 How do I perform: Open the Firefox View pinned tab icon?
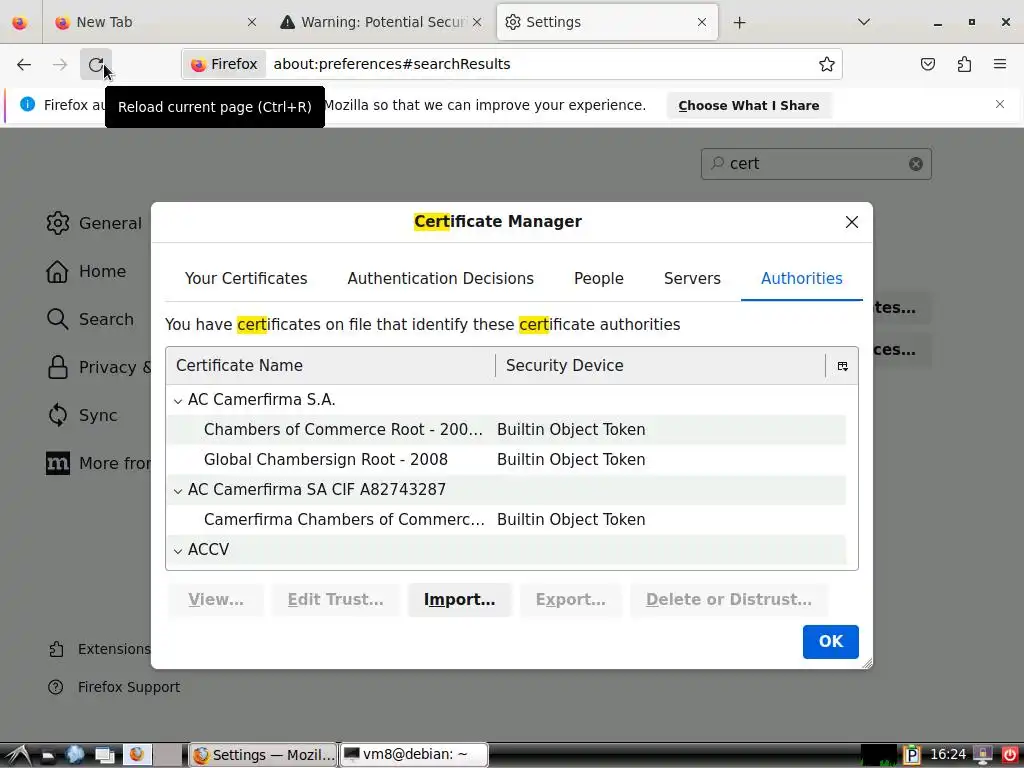(x=20, y=22)
